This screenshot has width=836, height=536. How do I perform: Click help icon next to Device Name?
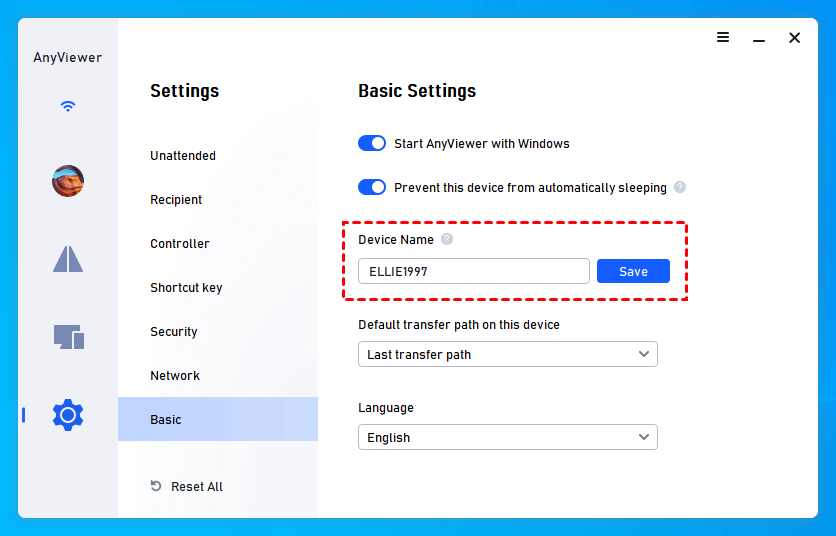pos(447,239)
